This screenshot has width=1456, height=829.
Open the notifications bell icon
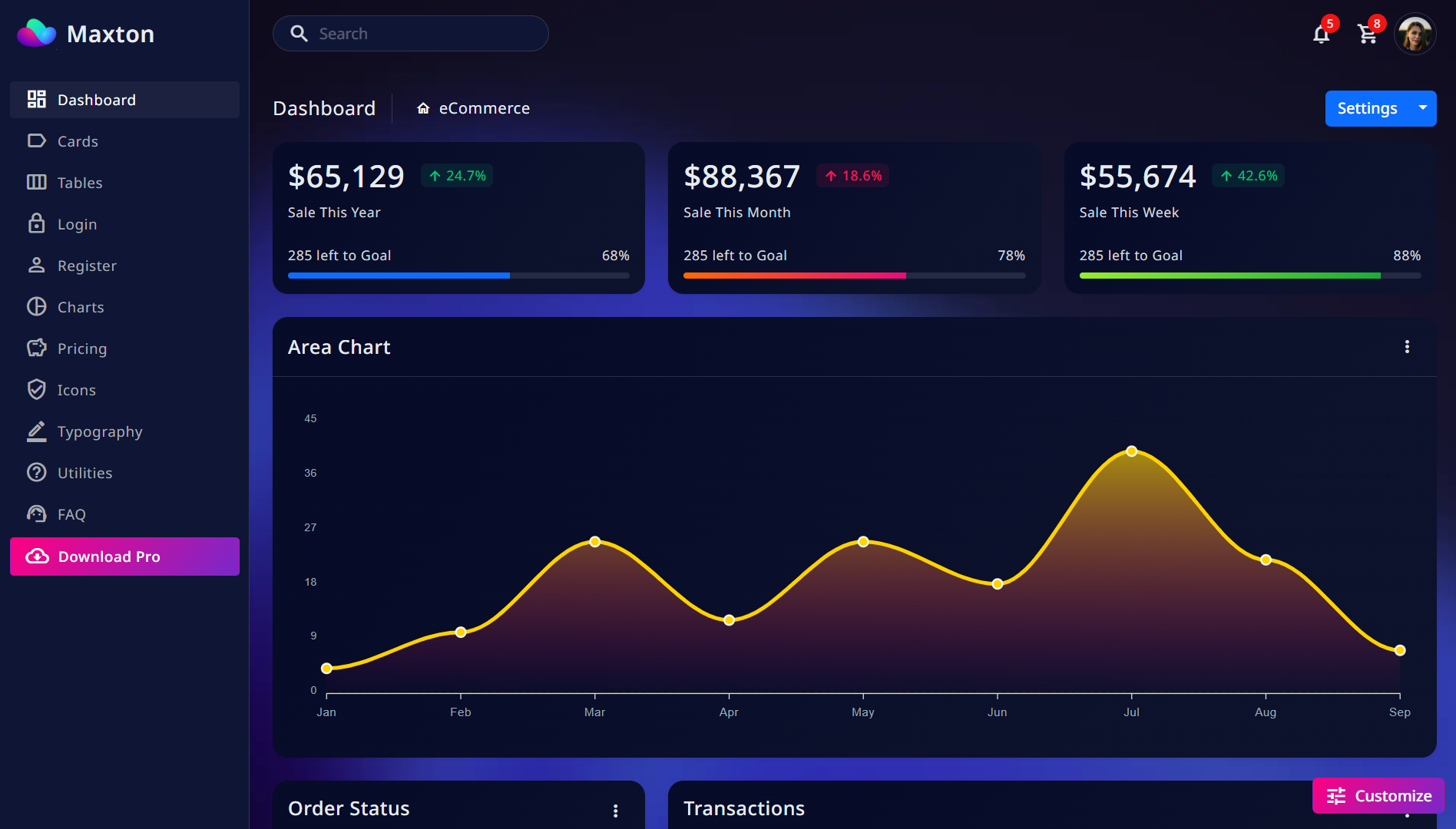(x=1321, y=34)
